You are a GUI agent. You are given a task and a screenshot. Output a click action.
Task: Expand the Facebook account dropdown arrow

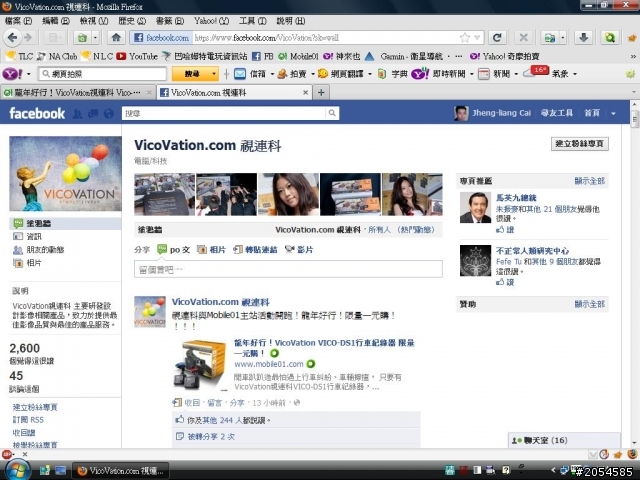(613, 113)
